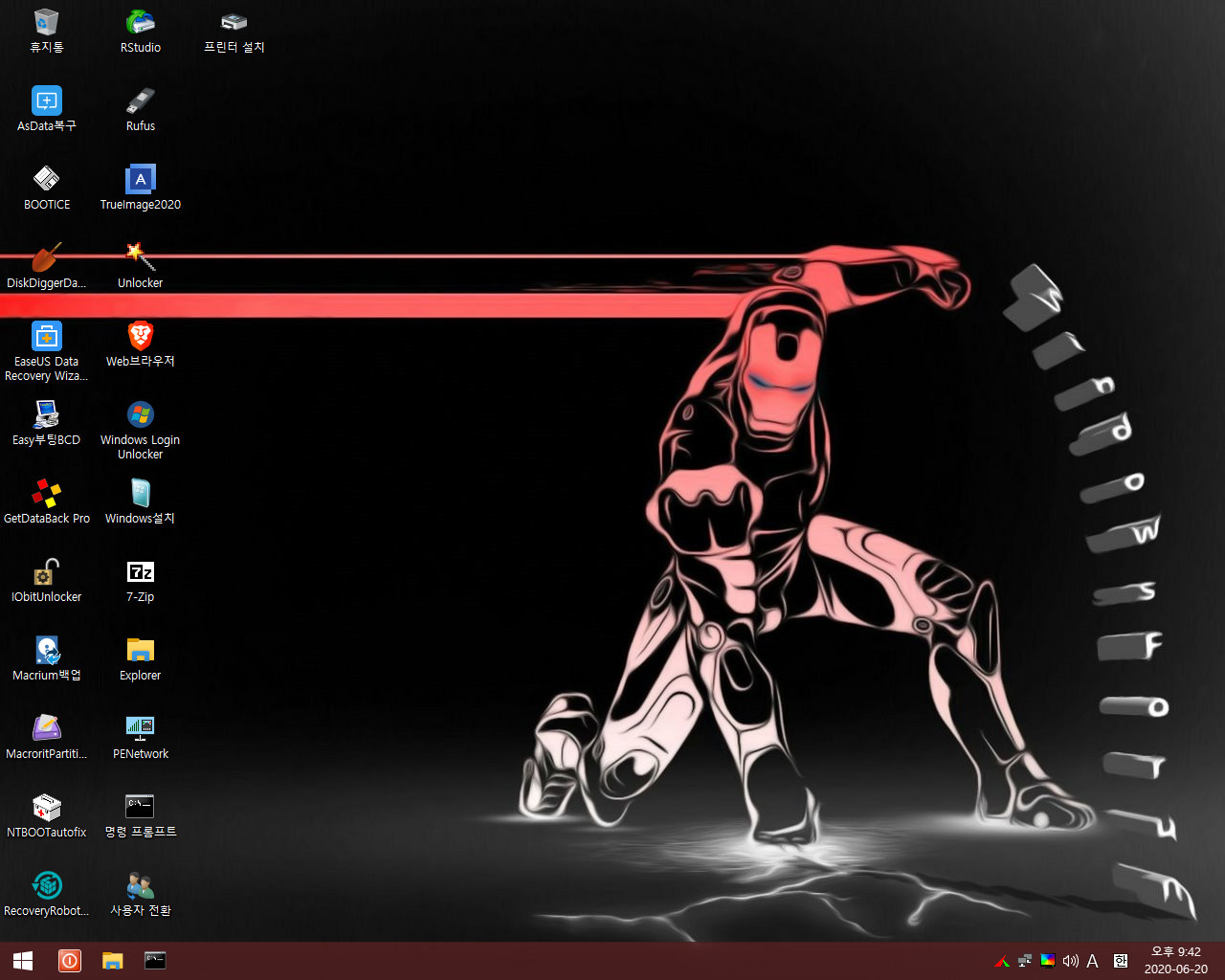Open File Explorer from the taskbar
The height and width of the screenshot is (980, 1225).
point(113,961)
